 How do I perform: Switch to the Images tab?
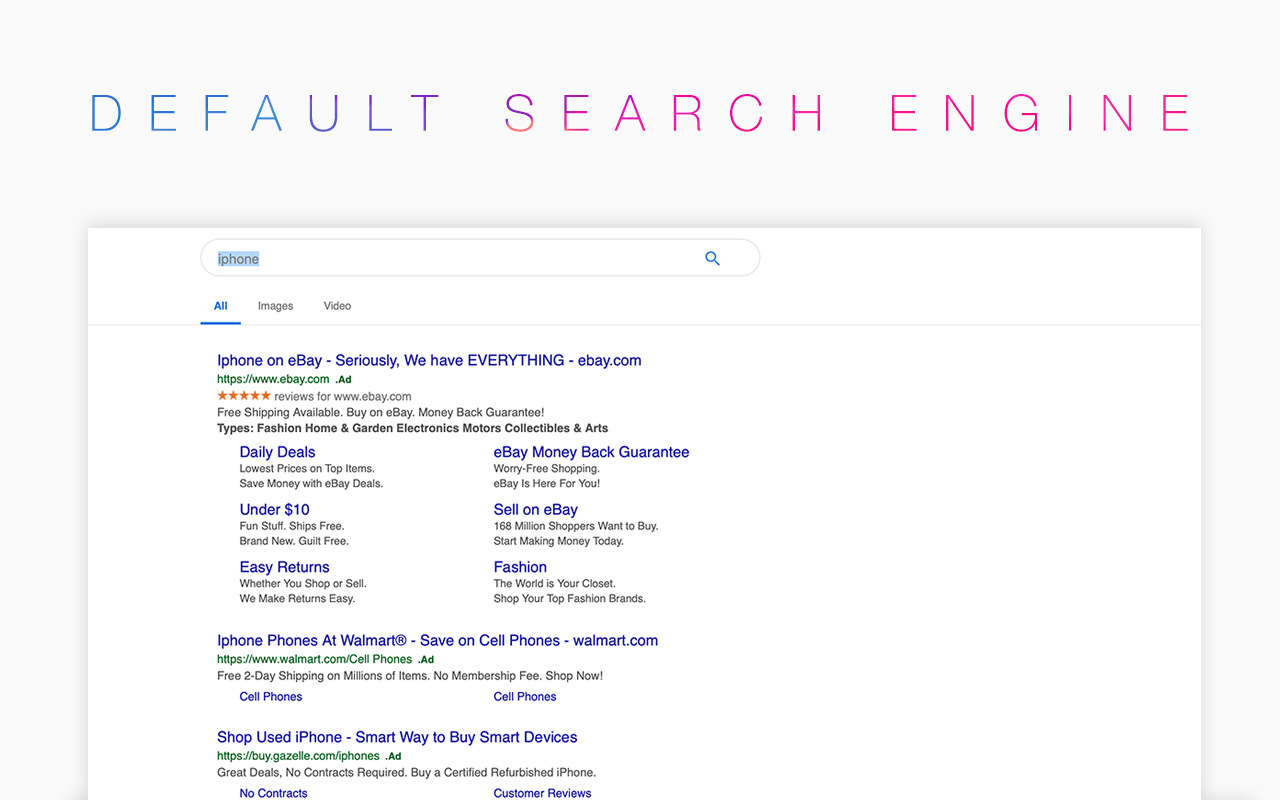coord(275,306)
